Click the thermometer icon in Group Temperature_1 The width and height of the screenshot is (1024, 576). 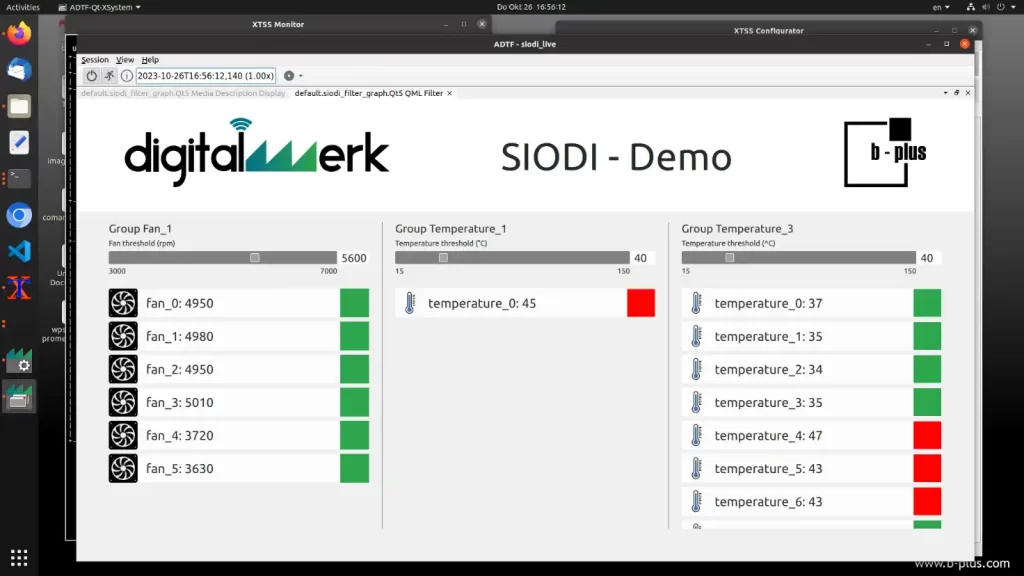pyautogui.click(x=409, y=303)
